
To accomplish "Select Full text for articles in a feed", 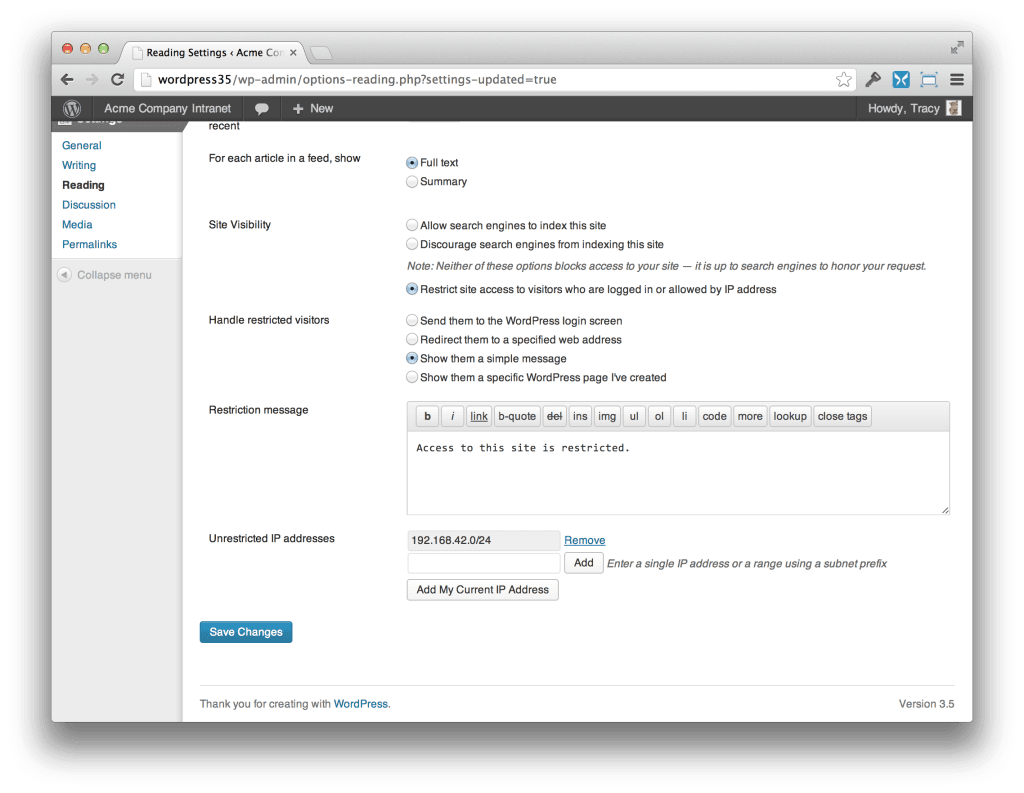I will pyautogui.click(x=412, y=162).
